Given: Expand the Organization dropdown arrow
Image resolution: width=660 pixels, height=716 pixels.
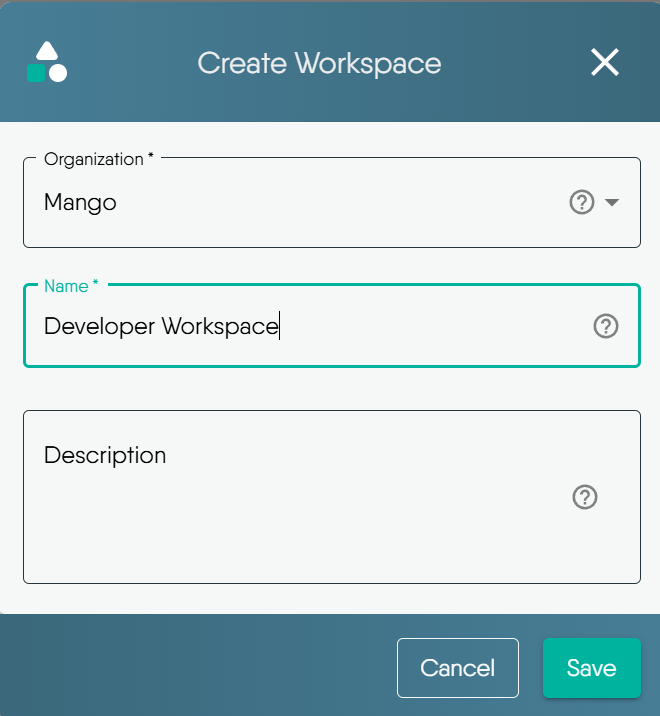Looking at the screenshot, I should click(x=612, y=203).
